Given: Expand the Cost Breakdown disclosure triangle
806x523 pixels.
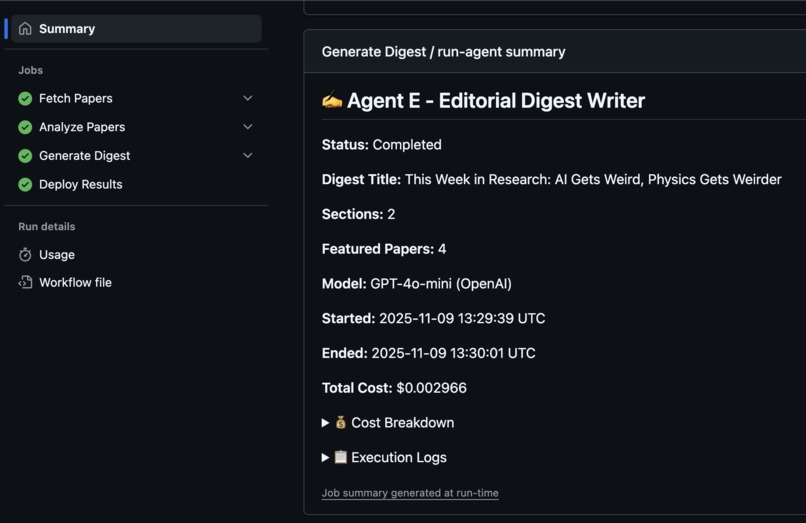Looking at the screenshot, I should [x=325, y=423].
